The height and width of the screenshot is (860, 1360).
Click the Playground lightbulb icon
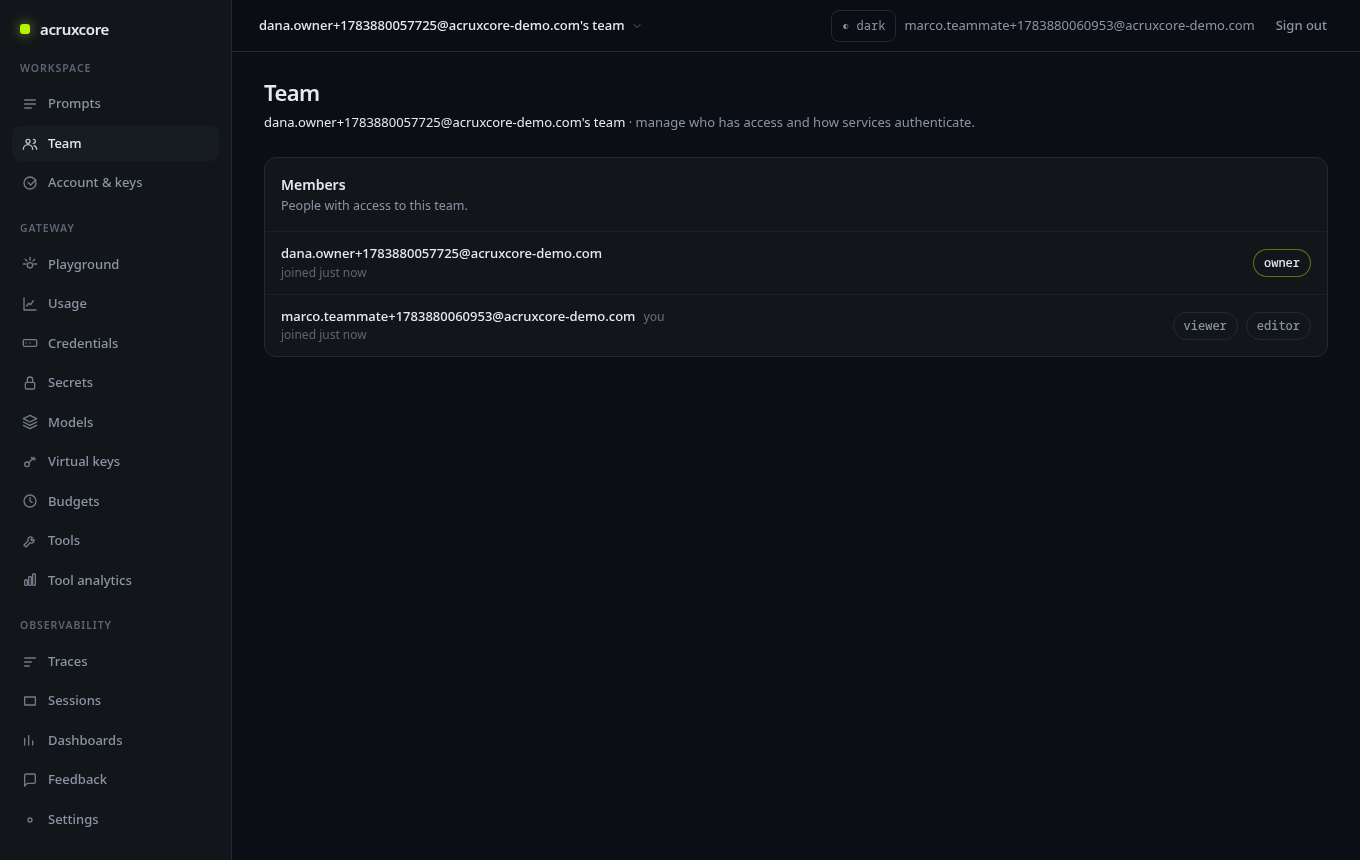coord(30,264)
